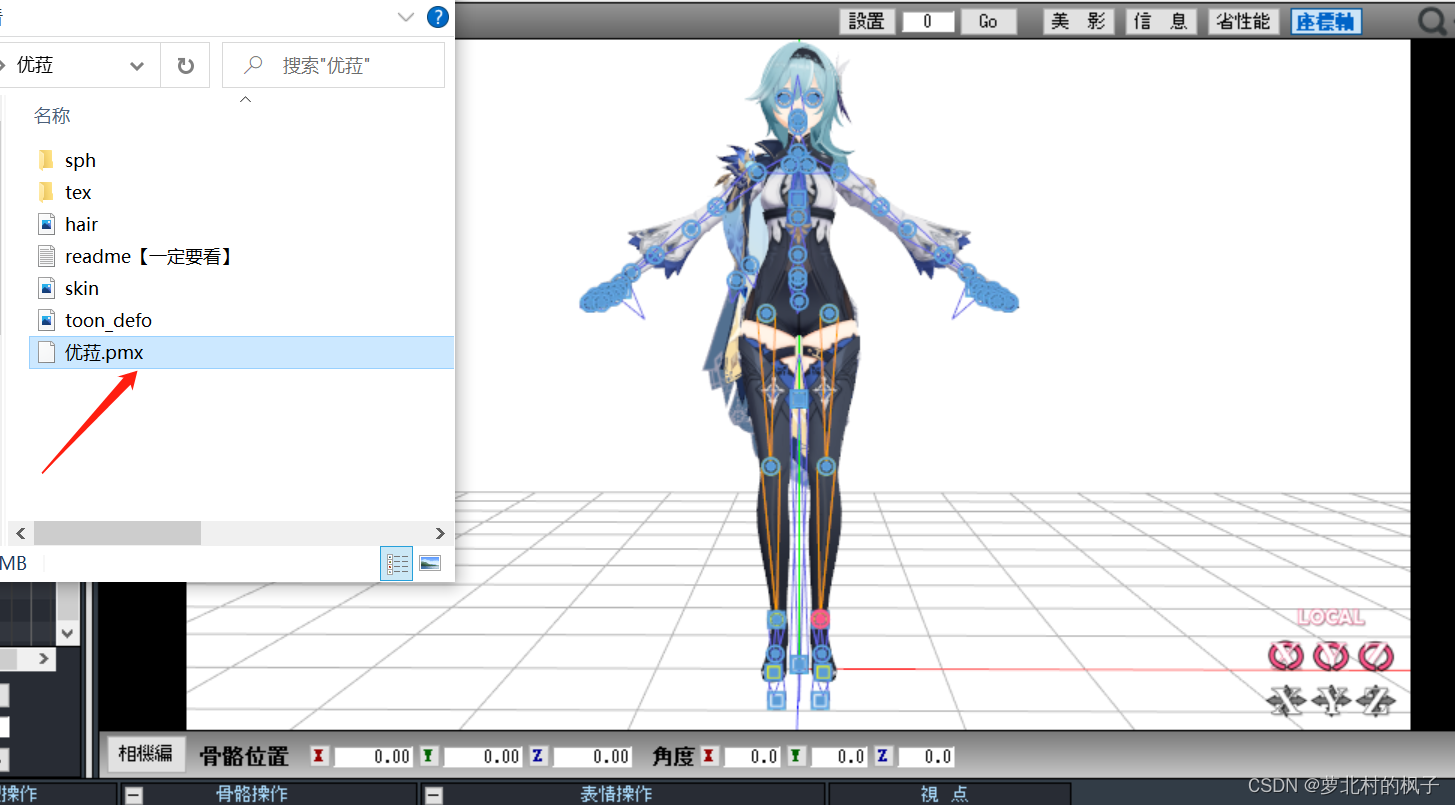Click the hair image file icon
This screenshot has width=1455, height=805.
point(46,224)
